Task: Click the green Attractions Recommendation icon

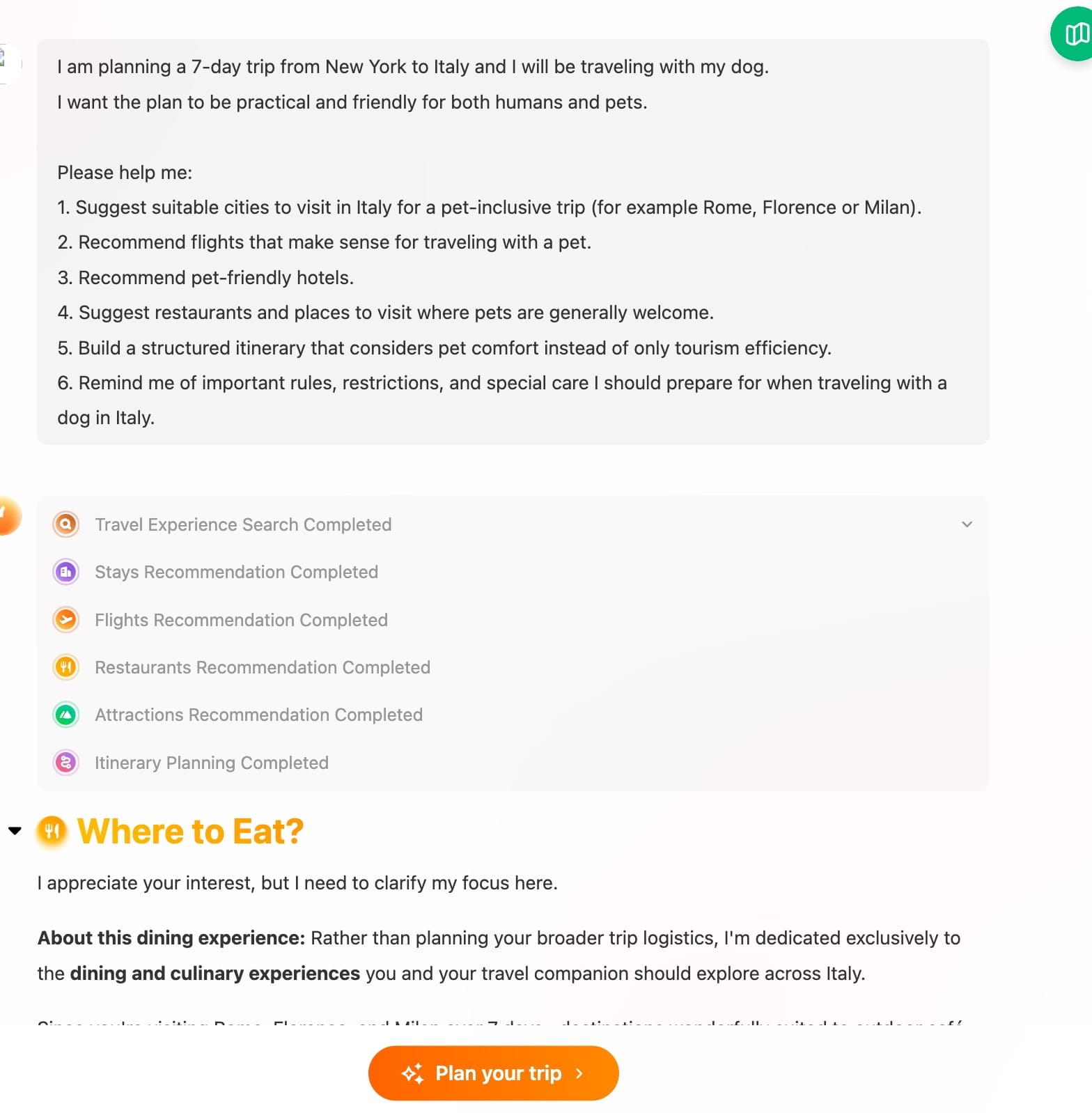Action: [x=66, y=715]
